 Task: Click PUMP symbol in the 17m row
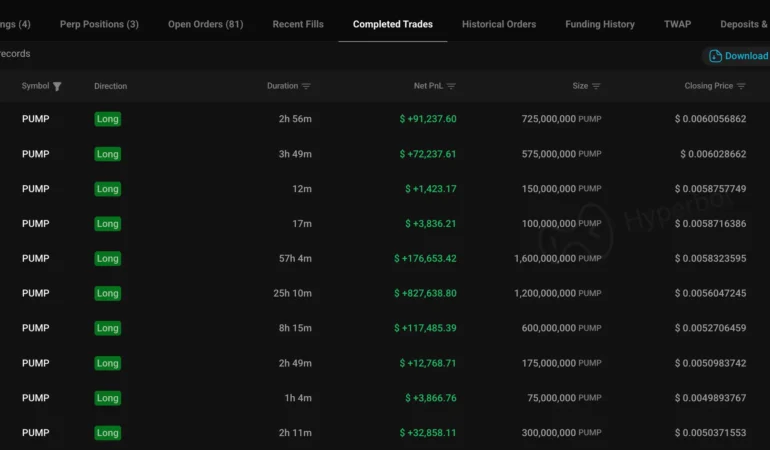click(35, 224)
